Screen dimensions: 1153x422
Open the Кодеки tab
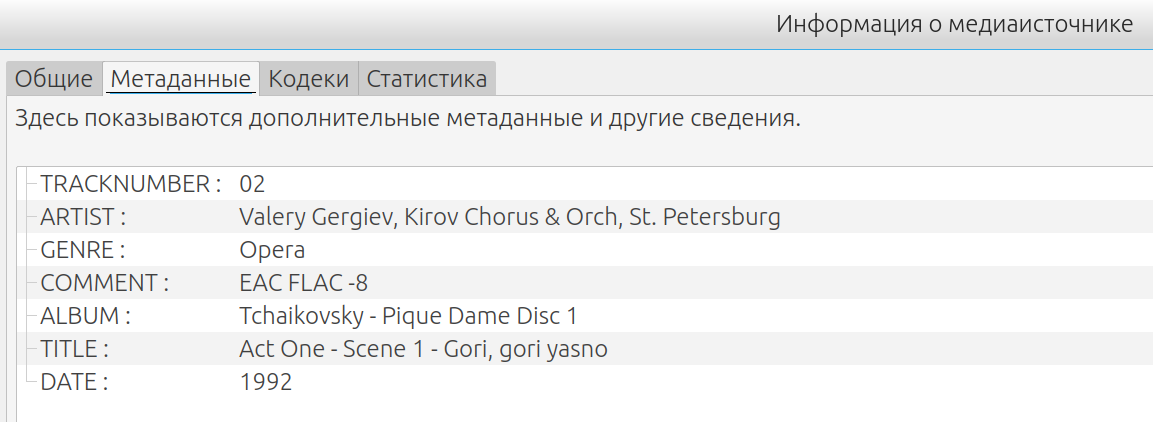point(309,79)
